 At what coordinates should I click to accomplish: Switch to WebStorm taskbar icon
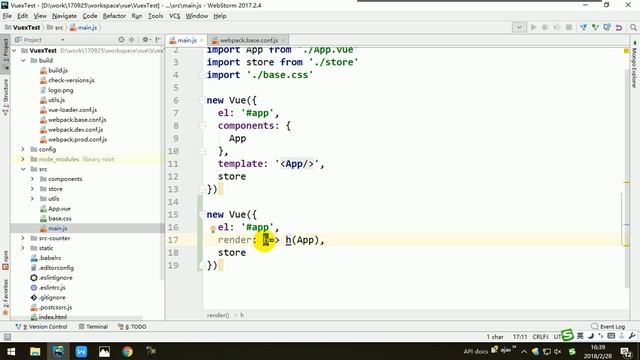tap(58, 351)
